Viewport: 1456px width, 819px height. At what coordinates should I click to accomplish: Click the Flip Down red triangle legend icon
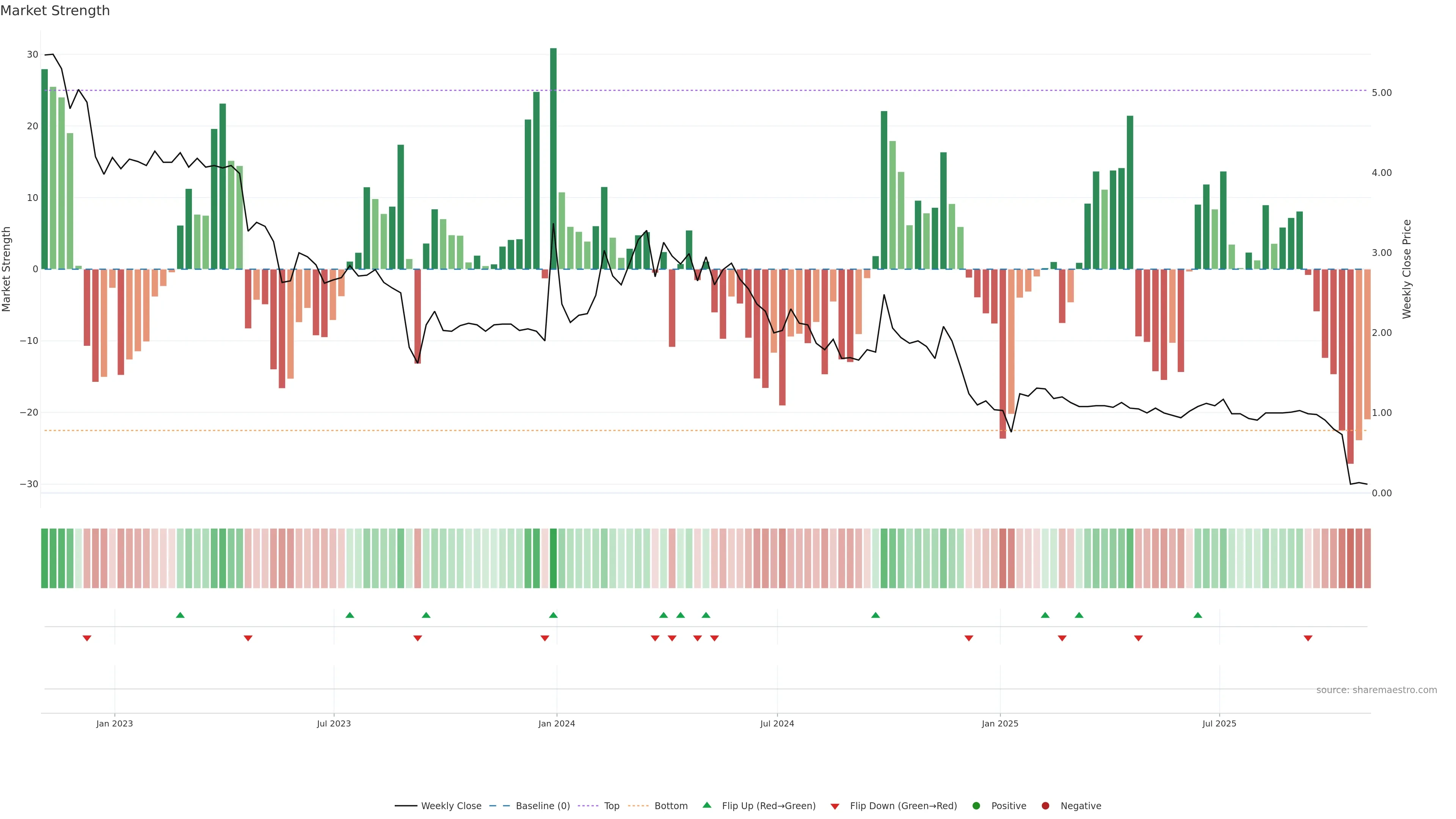tap(835, 806)
